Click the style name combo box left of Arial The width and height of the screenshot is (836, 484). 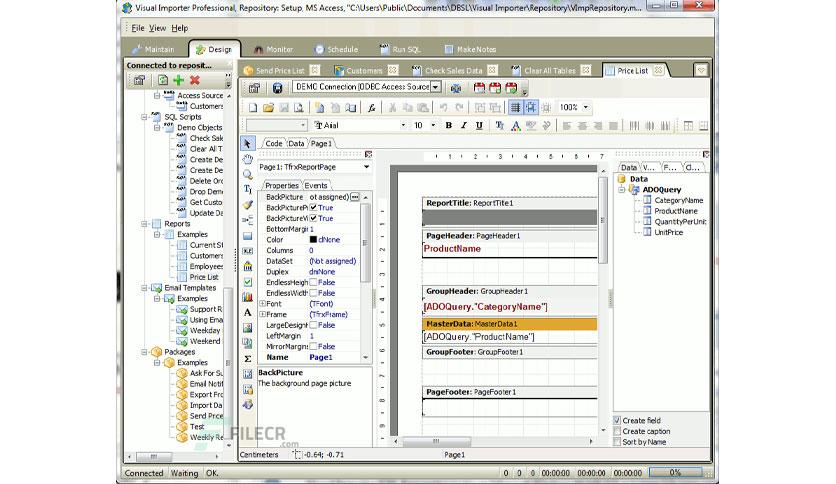tap(276, 125)
